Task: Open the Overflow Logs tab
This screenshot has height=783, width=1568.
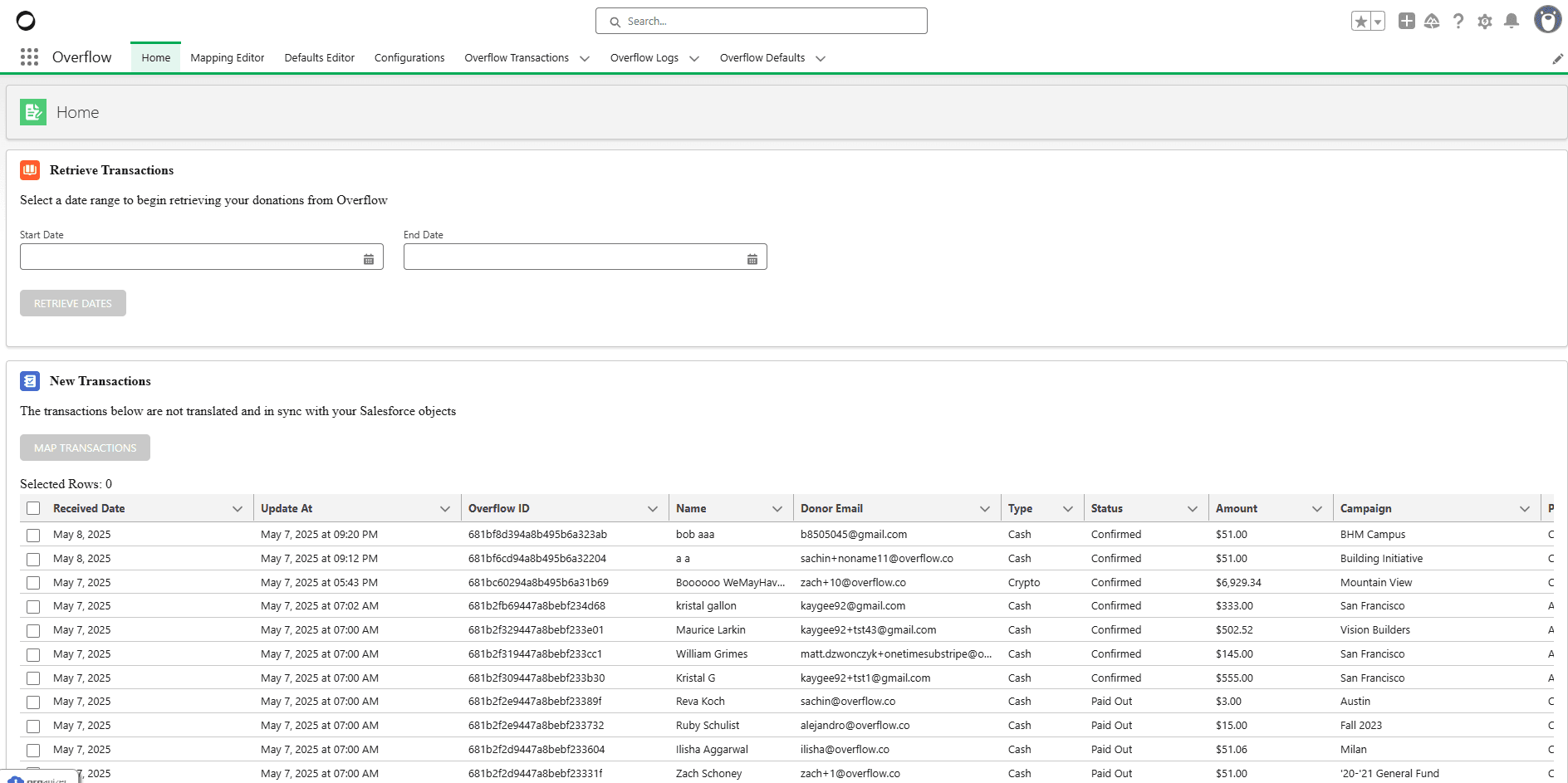Action: (644, 57)
